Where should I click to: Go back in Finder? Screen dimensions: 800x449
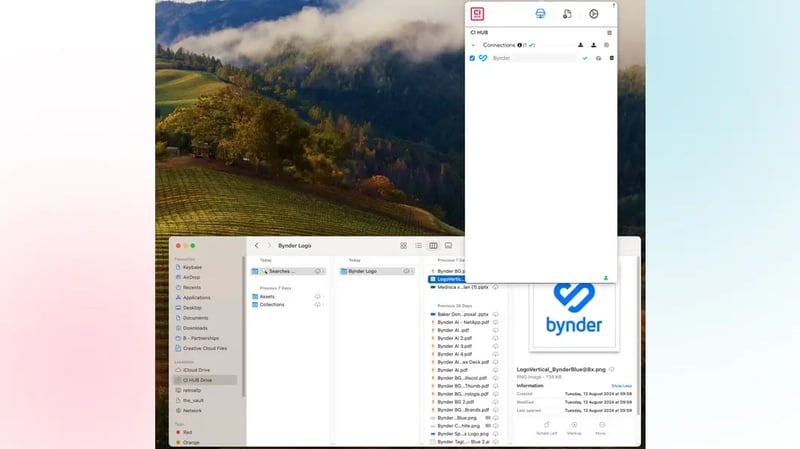[x=257, y=245]
